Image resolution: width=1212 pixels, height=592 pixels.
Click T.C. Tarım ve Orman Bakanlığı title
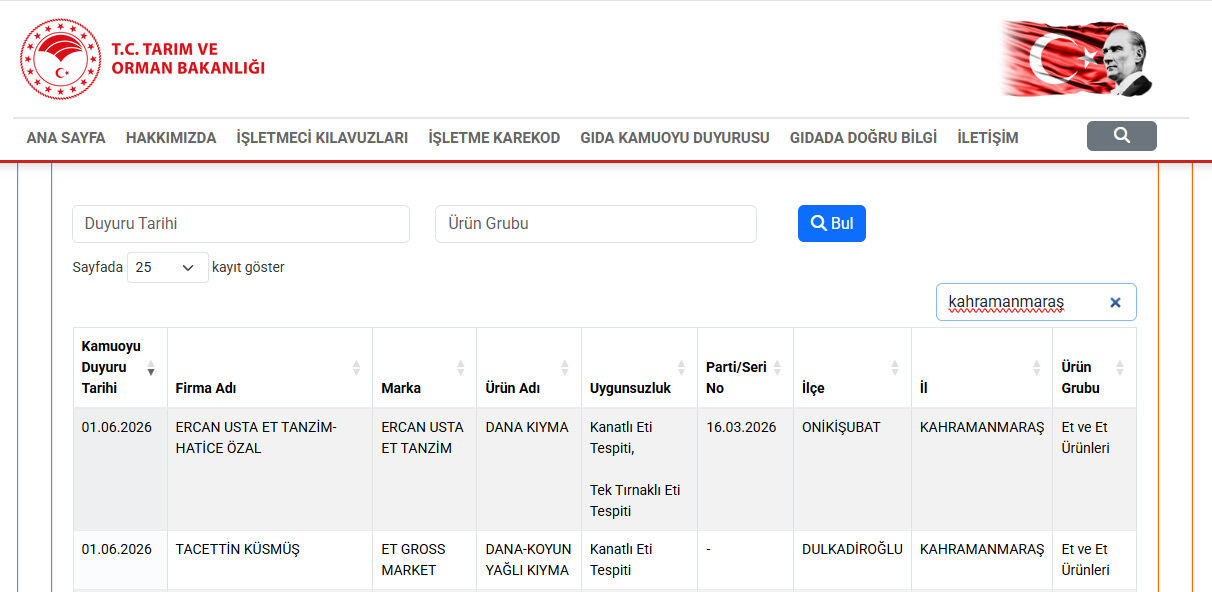[188, 58]
